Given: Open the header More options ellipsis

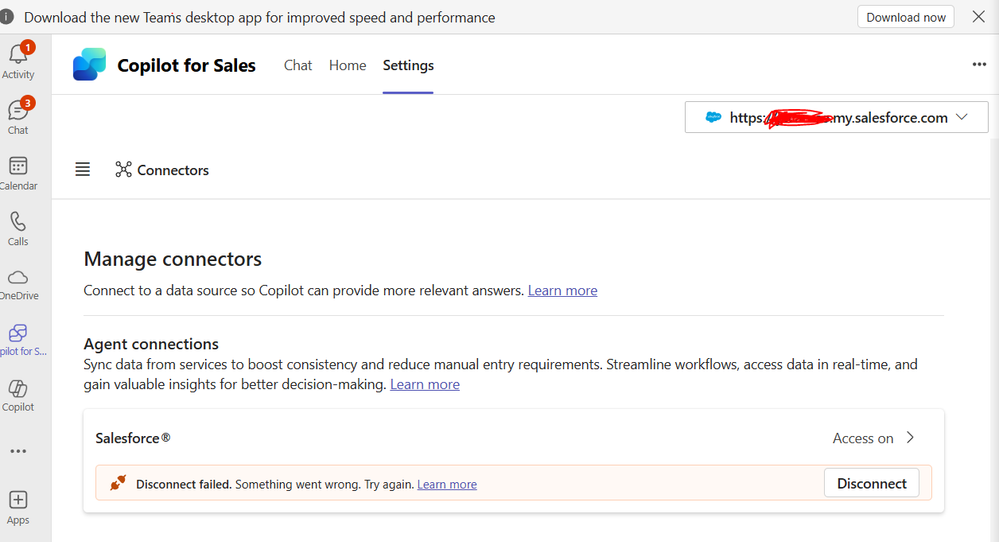Looking at the screenshot, I should pyautogui.click(x=979, y=65).
